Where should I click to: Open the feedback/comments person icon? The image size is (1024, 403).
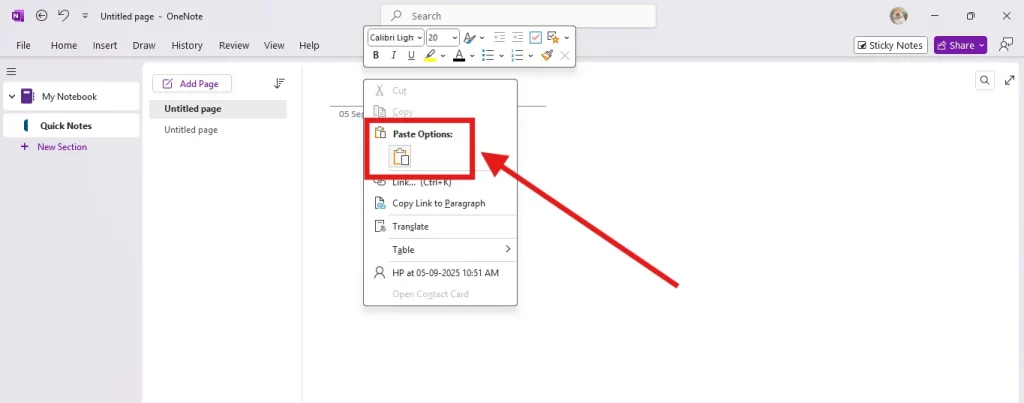(x=1006, y=44)
